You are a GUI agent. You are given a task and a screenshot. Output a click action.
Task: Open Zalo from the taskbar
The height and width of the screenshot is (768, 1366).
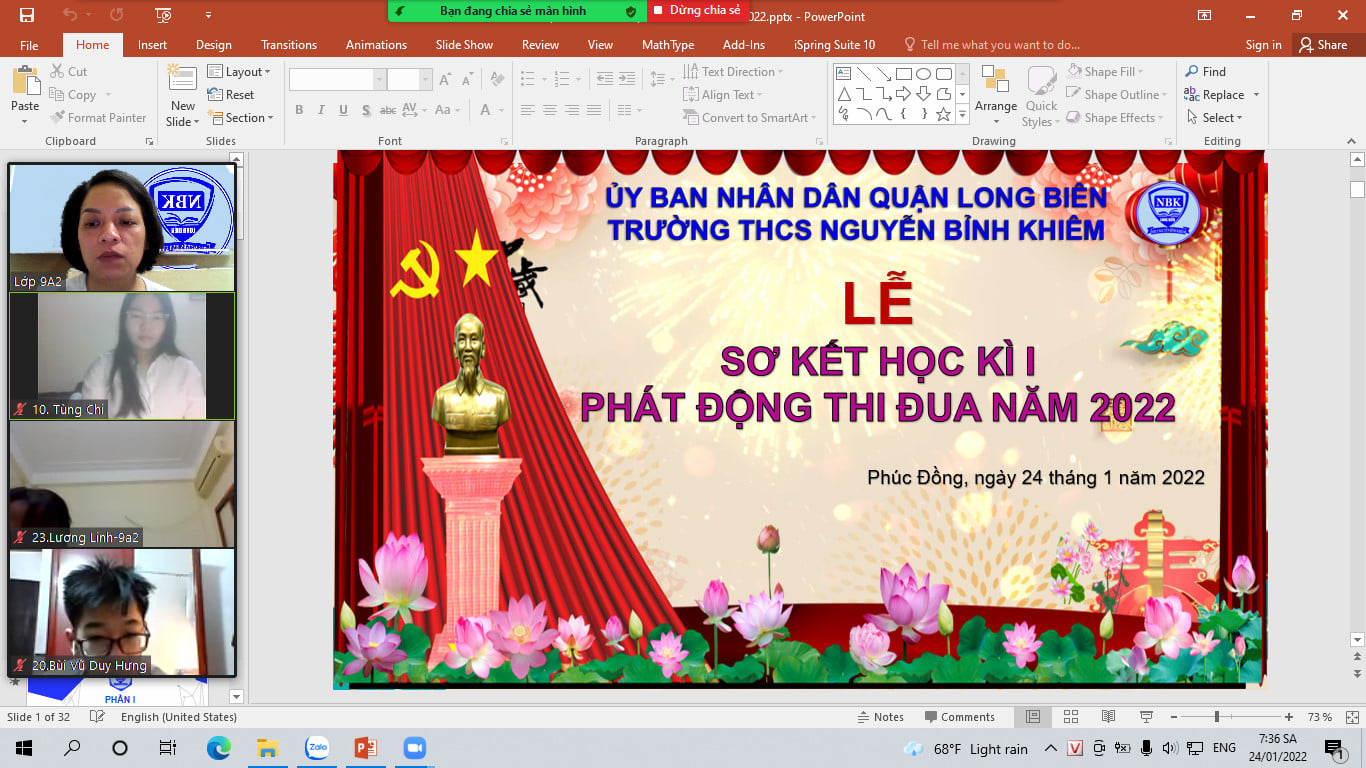[x=317, y=748]
